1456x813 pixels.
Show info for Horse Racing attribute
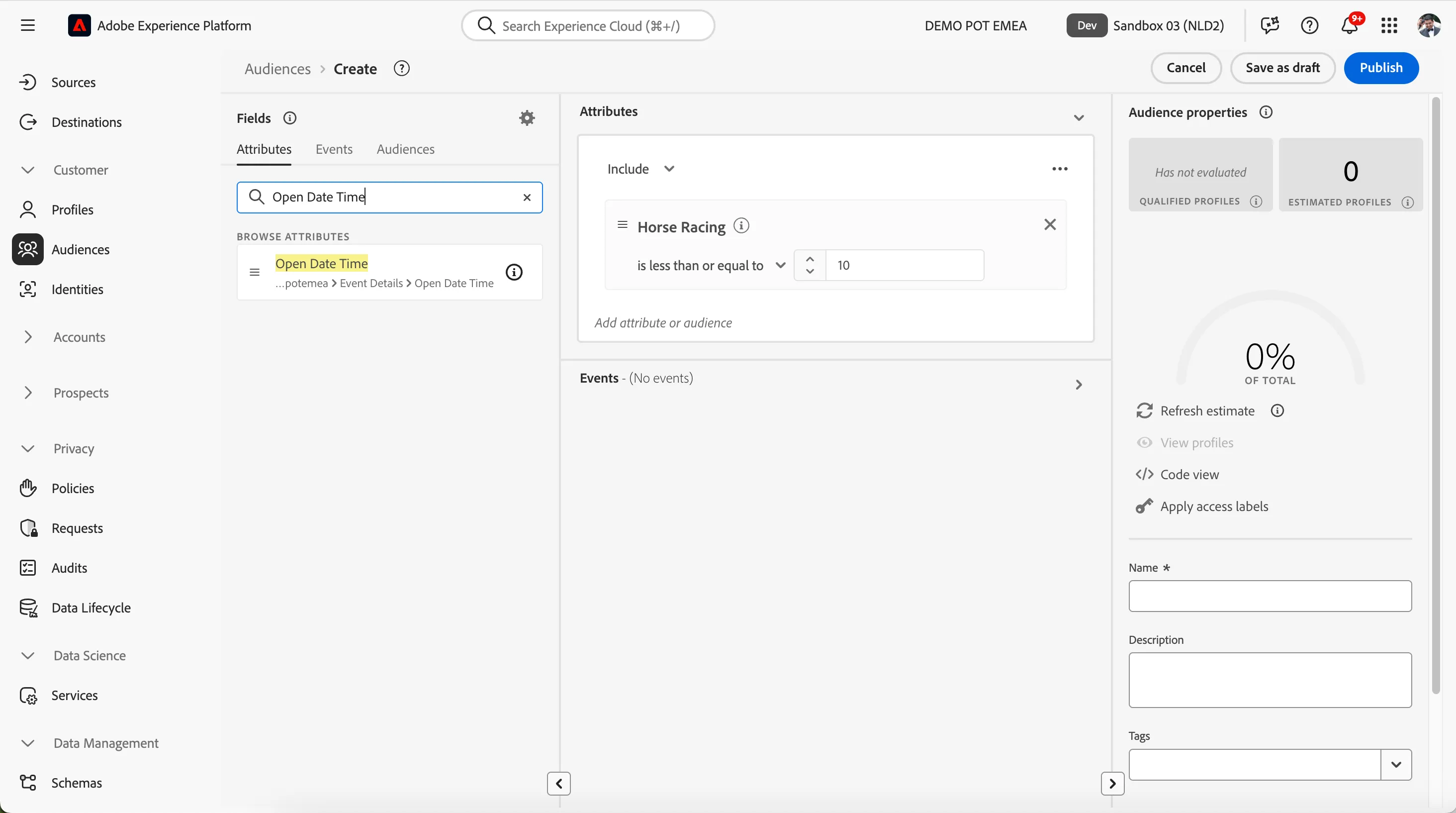tap(741, 226)
